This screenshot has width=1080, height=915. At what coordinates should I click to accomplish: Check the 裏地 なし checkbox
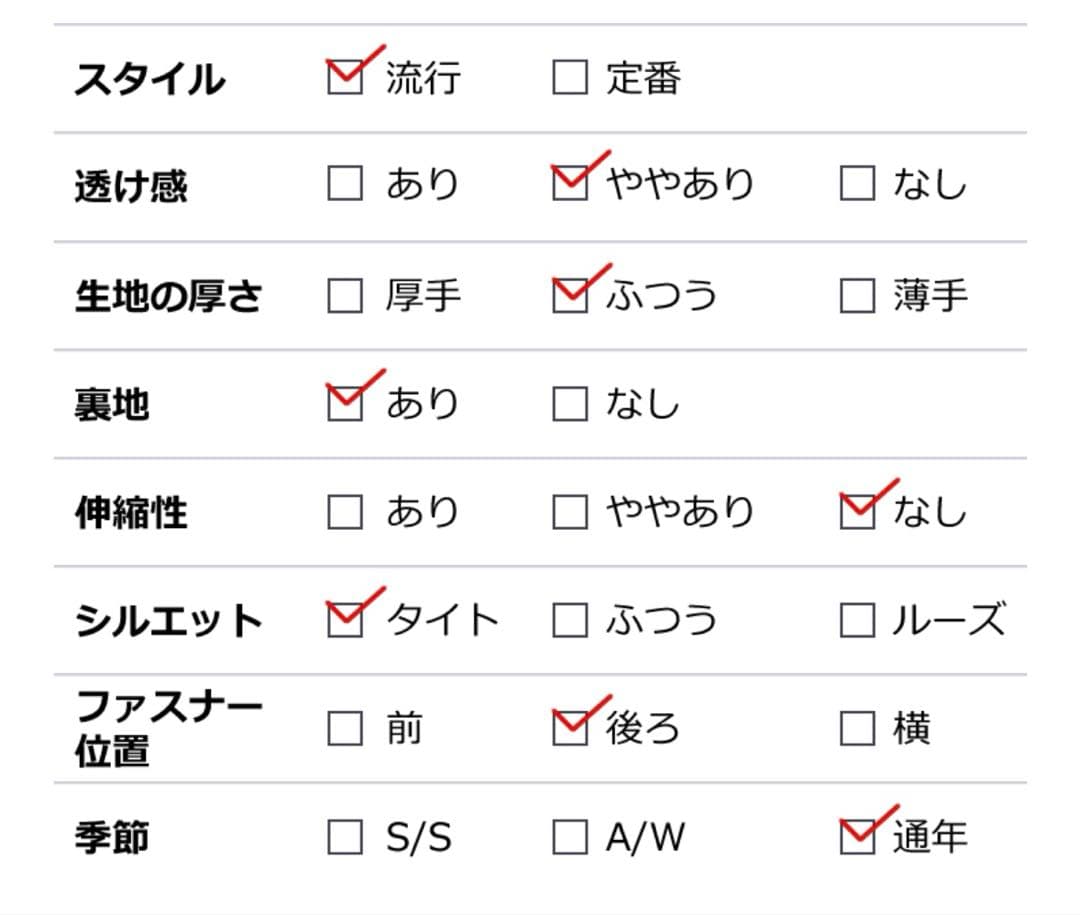click(570, 403)
